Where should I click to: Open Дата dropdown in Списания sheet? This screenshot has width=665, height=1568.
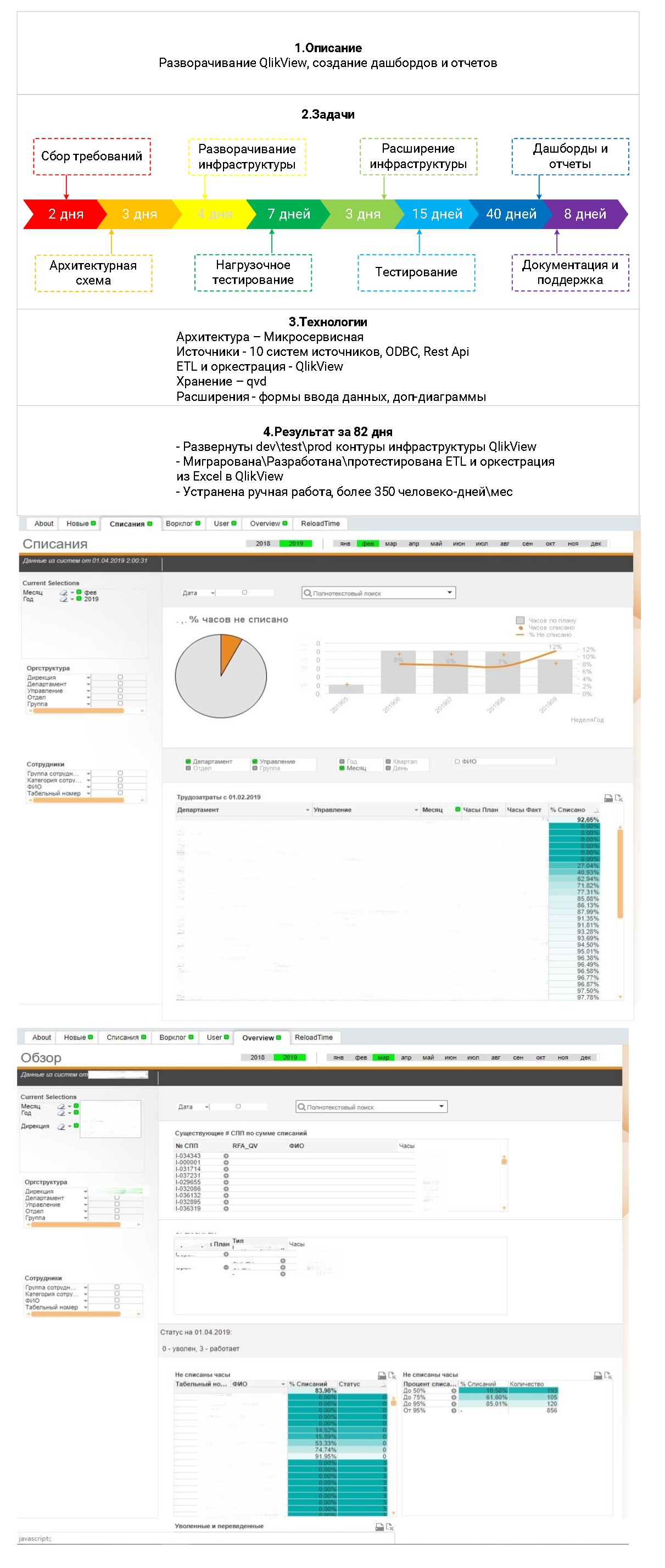[213, 593]
